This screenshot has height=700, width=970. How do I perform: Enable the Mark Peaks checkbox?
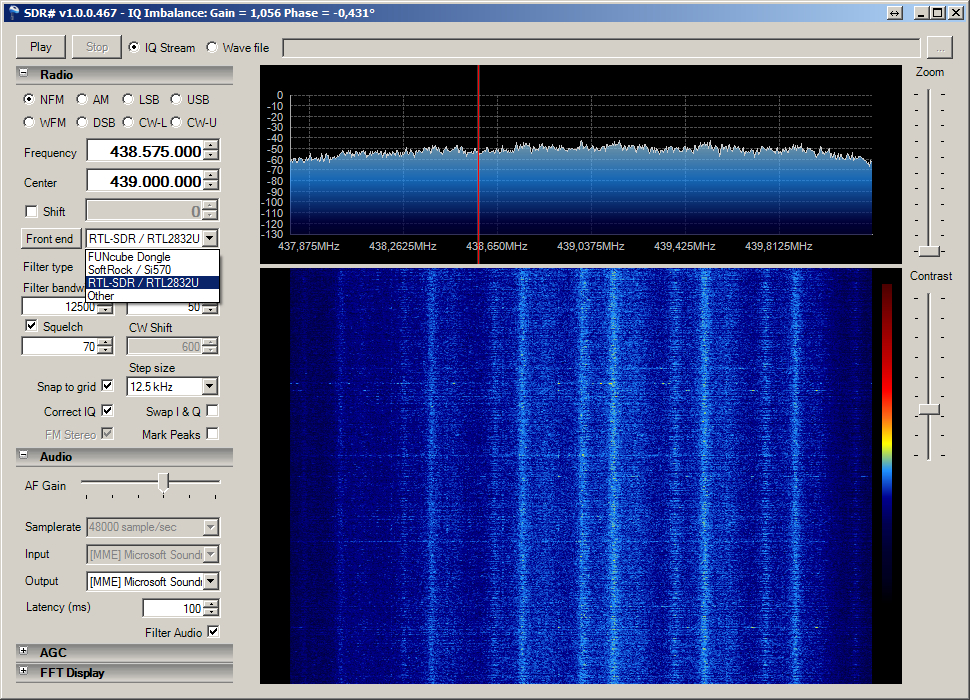pyautogui.click(x=212, y=433)
